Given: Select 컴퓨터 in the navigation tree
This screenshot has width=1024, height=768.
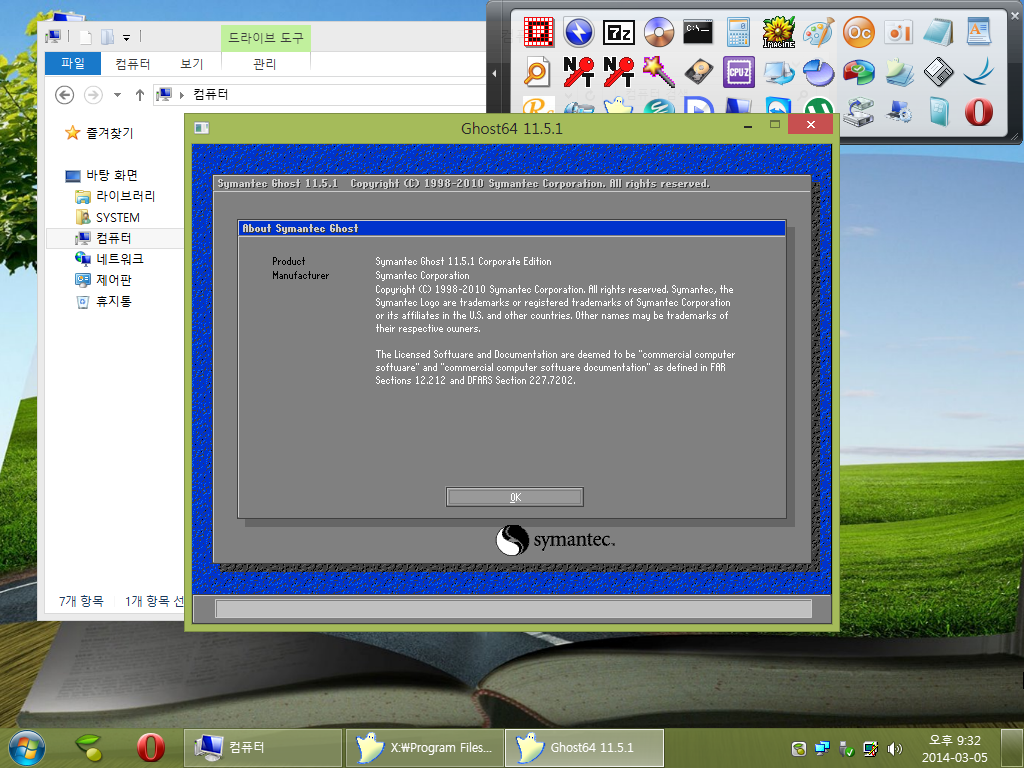Looking at the screenshot, I should [114, 238].
